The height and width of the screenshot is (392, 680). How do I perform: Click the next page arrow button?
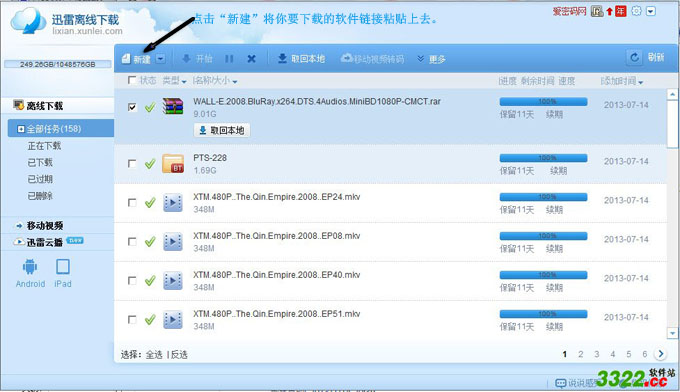pyautogui.click(x=660, y=354)
